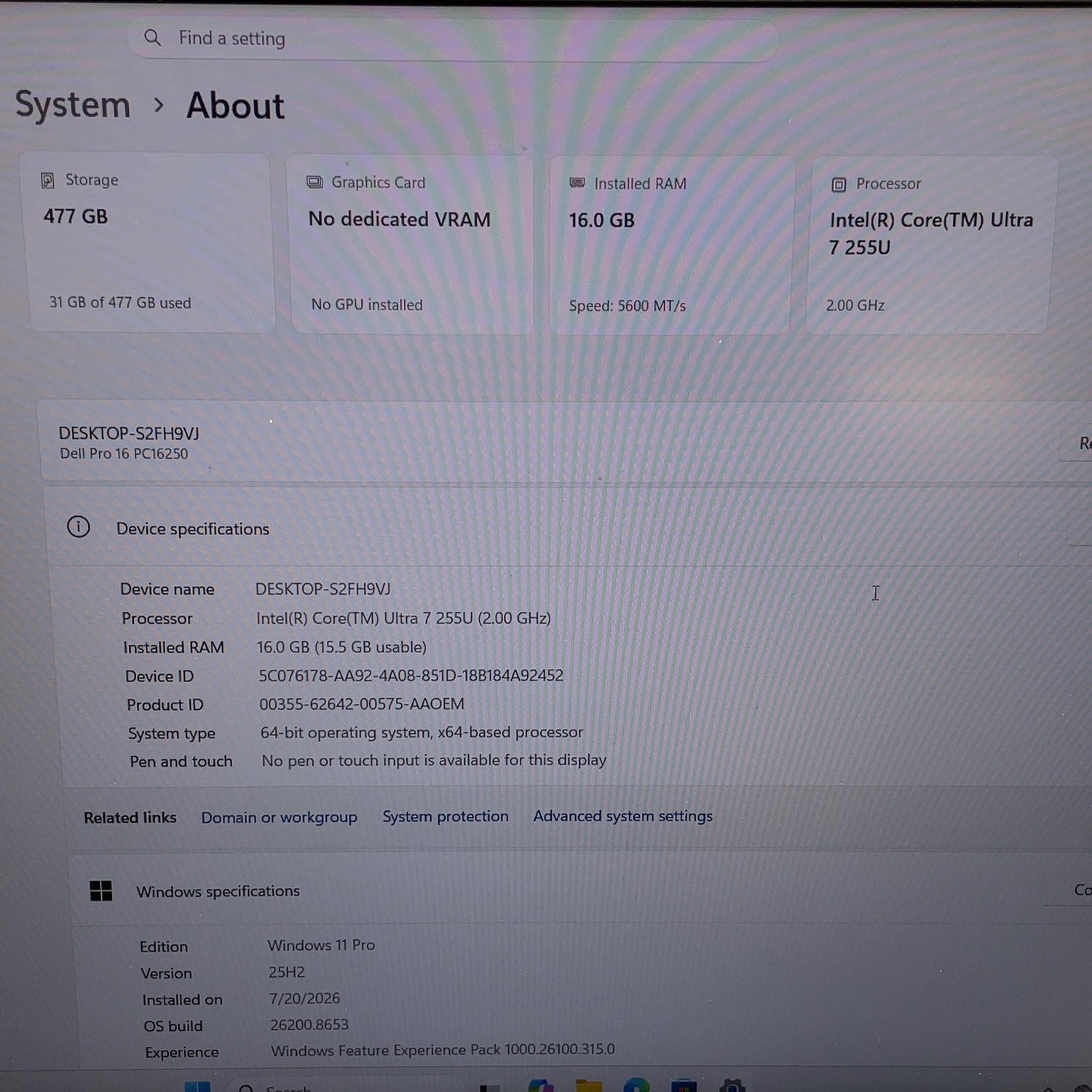Viewport: 1092px width, 1092px height.
Task: Click the 'System type' label
Action: tap(172, 734)
